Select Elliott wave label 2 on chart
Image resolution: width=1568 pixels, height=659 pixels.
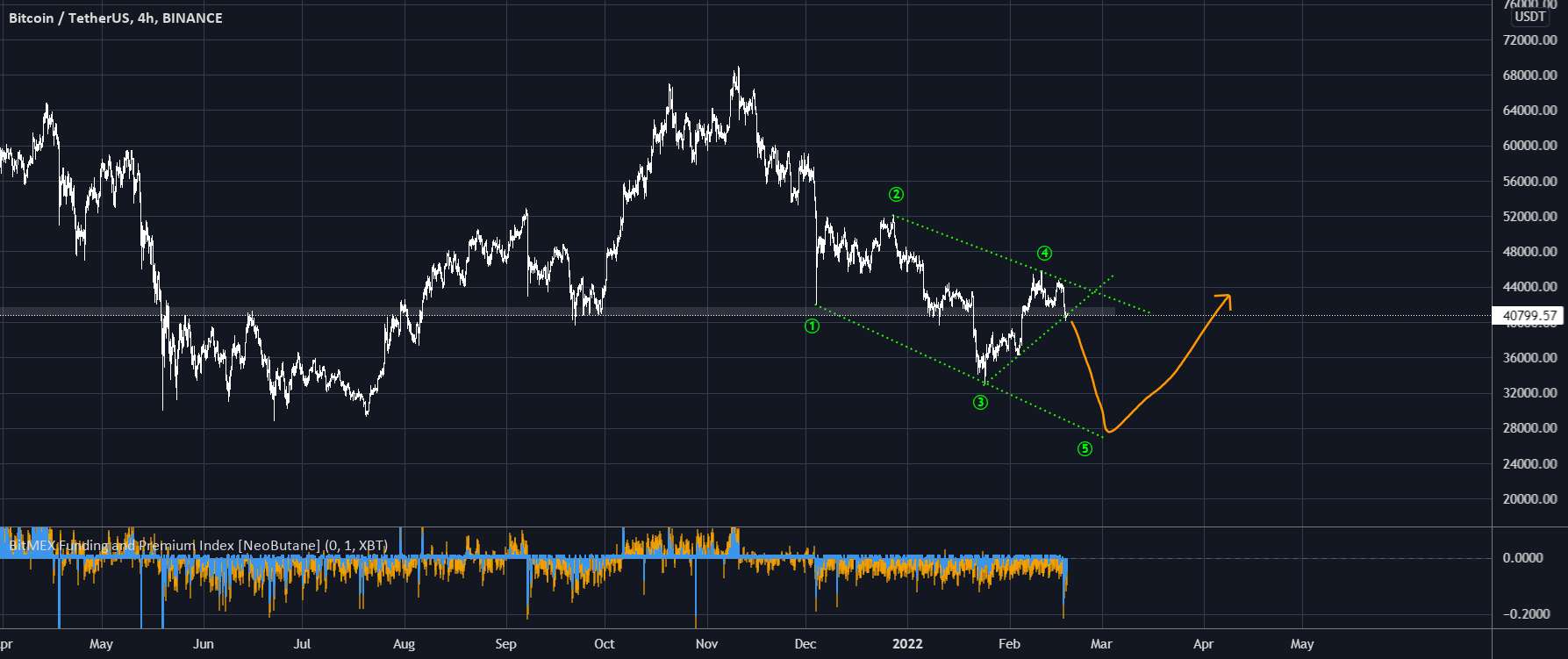tap(896, 195)
